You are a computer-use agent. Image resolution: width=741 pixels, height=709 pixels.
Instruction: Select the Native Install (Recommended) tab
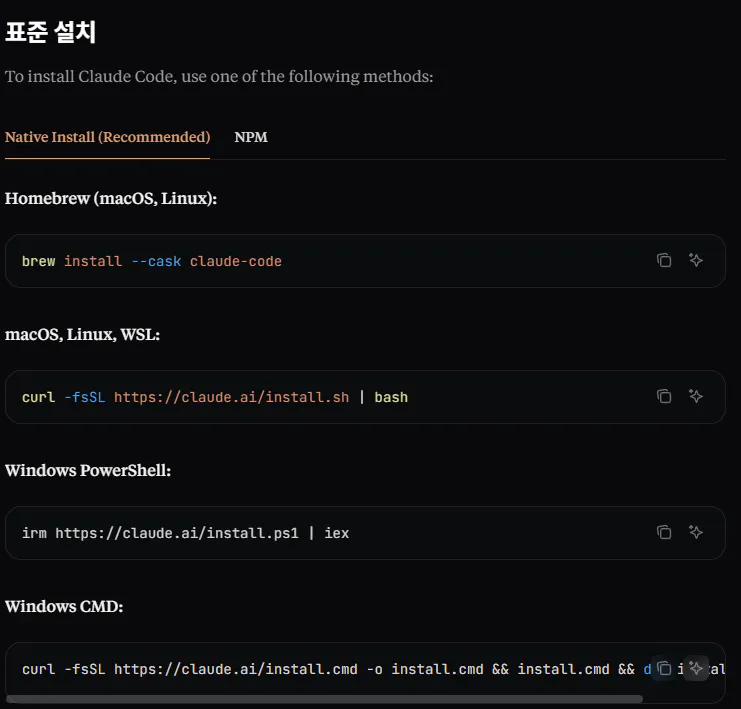click(x=107, y=137)
